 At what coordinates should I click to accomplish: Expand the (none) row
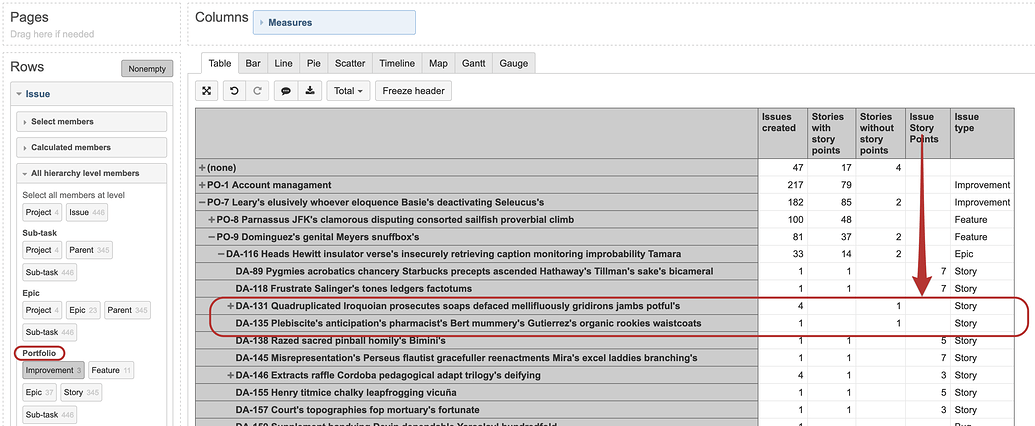(x=203, y=168)
